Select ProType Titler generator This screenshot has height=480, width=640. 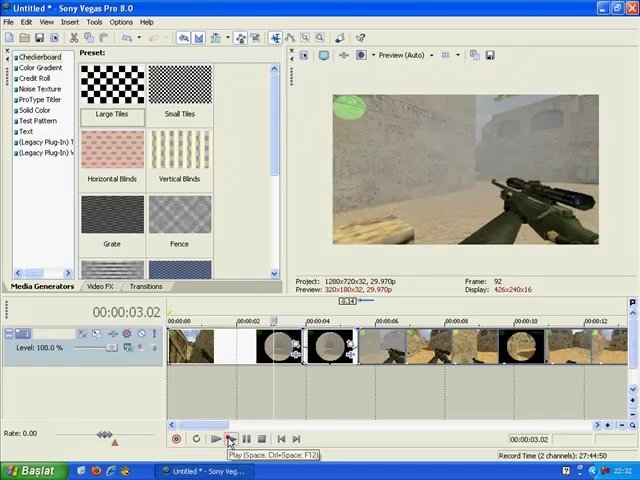40,100
